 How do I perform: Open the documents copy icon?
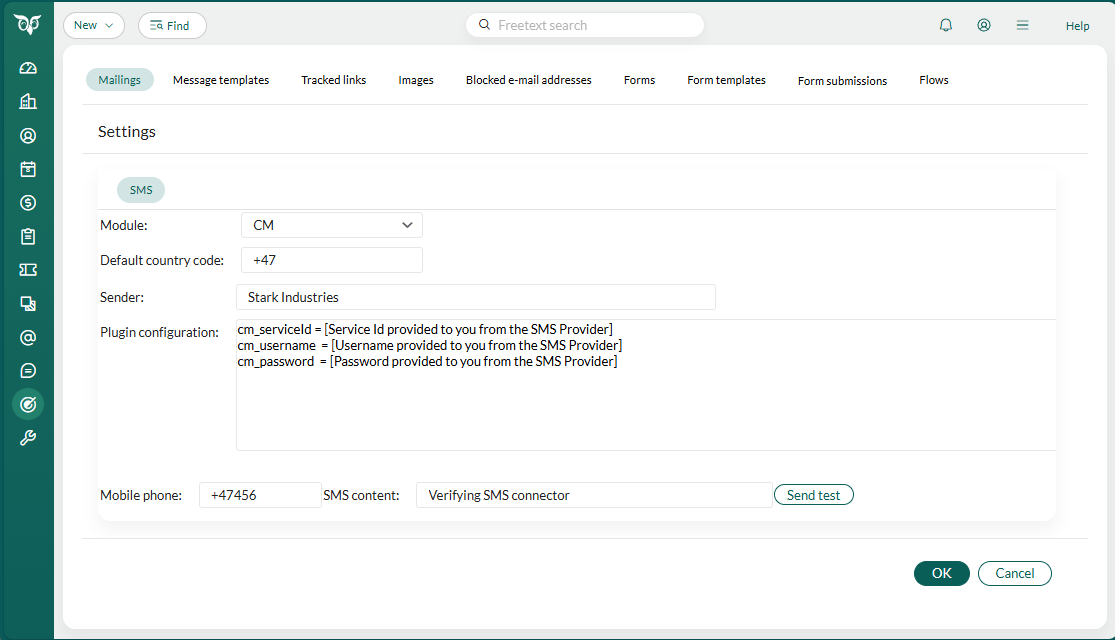pos(27,303)
